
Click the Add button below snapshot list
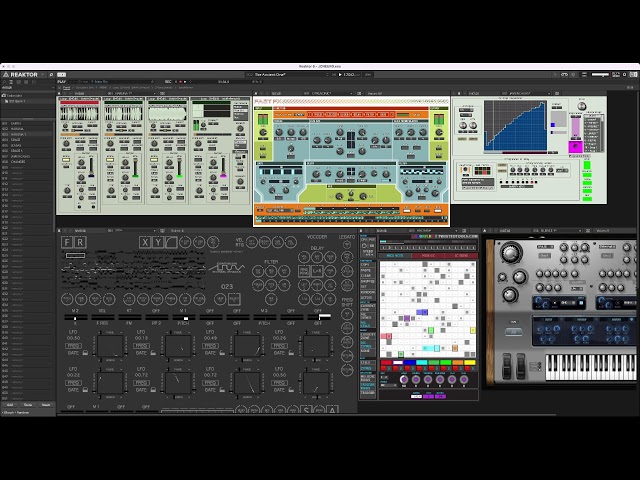pos(9,405)
